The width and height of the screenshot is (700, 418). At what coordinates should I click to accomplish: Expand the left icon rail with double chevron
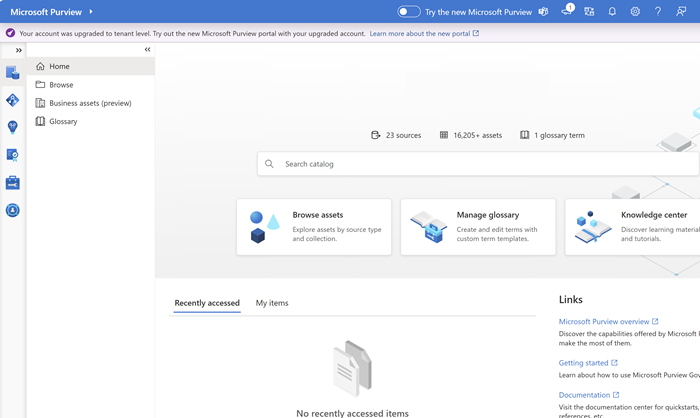tap(19, 50)
